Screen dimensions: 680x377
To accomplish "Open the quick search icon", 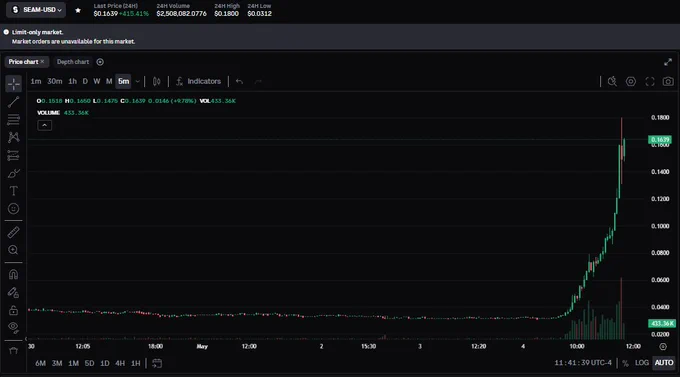I will [x=612, y=81].
